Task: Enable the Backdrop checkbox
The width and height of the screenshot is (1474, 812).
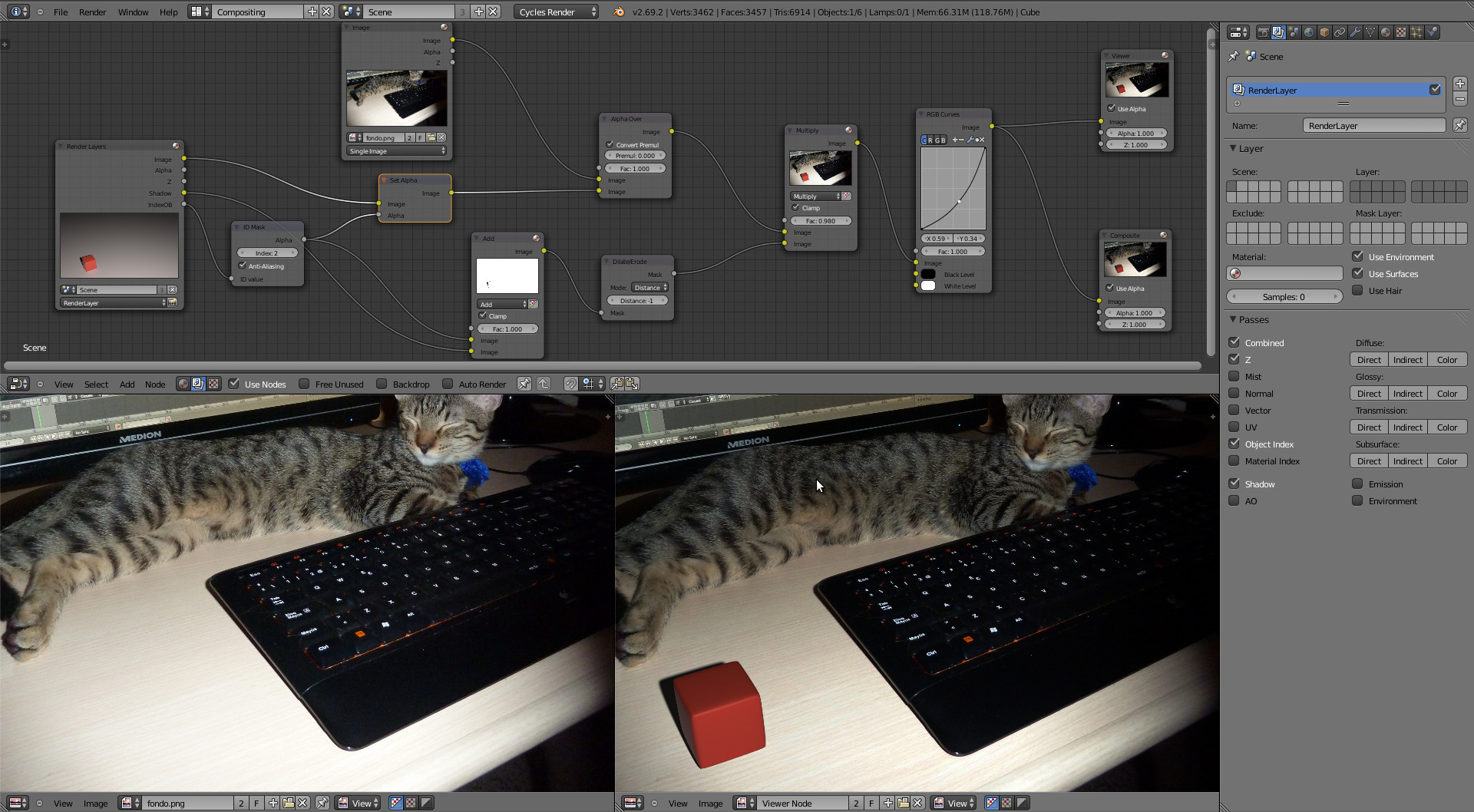Action: tap(382, 384)
